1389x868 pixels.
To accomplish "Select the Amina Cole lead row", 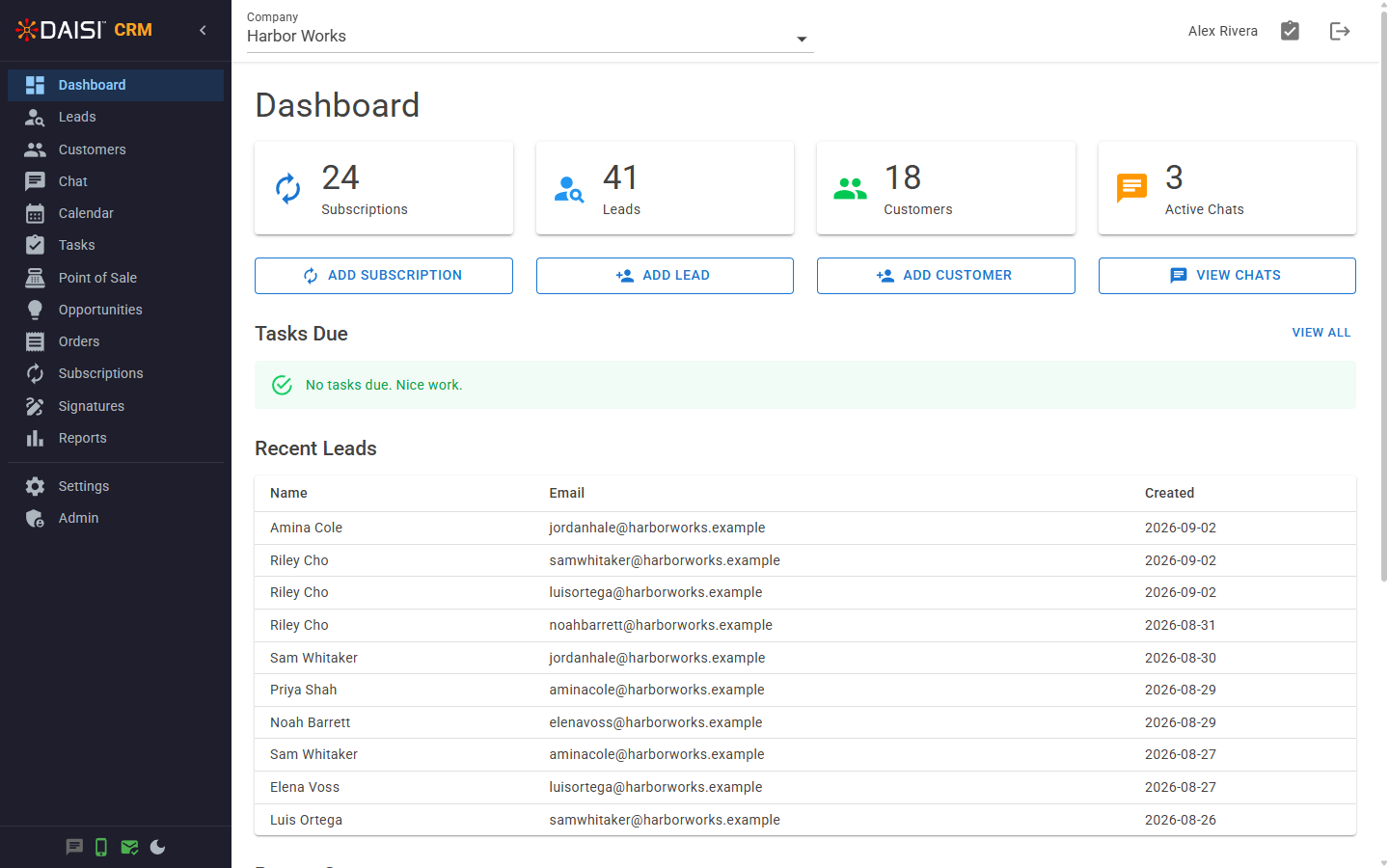I will click(805, 529).
